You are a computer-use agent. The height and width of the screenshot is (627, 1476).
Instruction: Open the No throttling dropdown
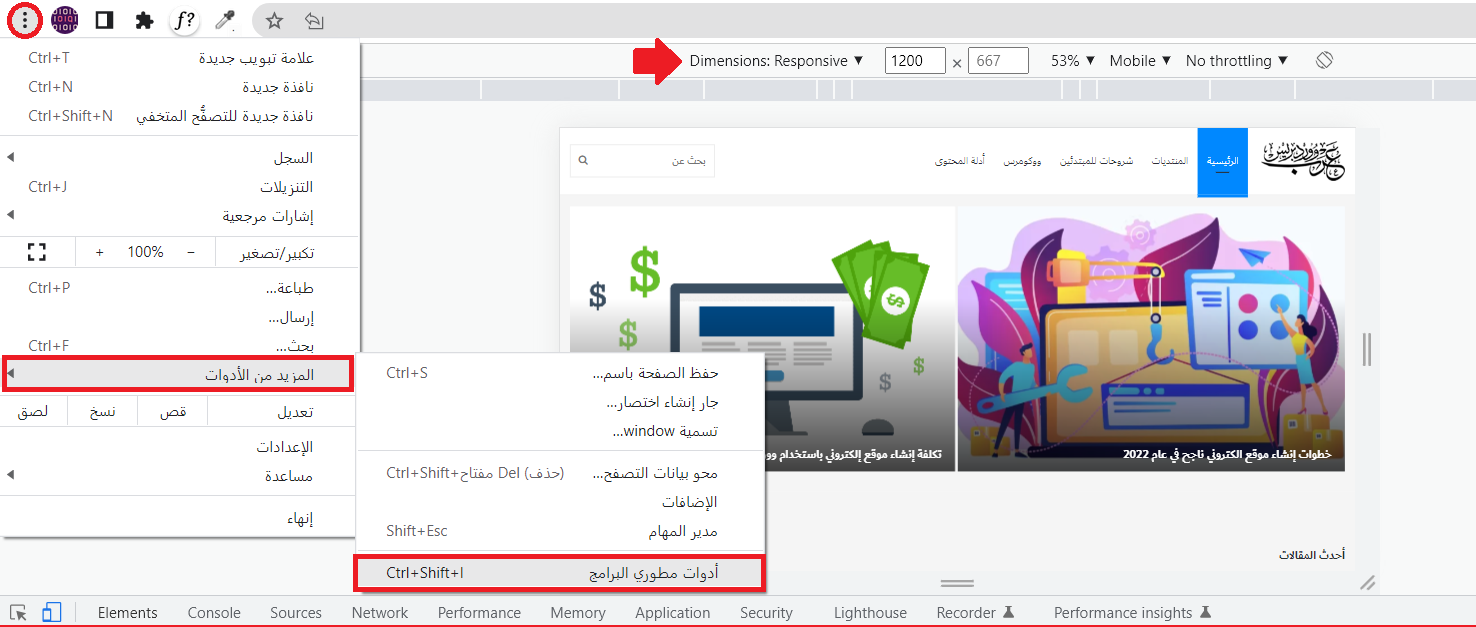(x=1237, y=61)
